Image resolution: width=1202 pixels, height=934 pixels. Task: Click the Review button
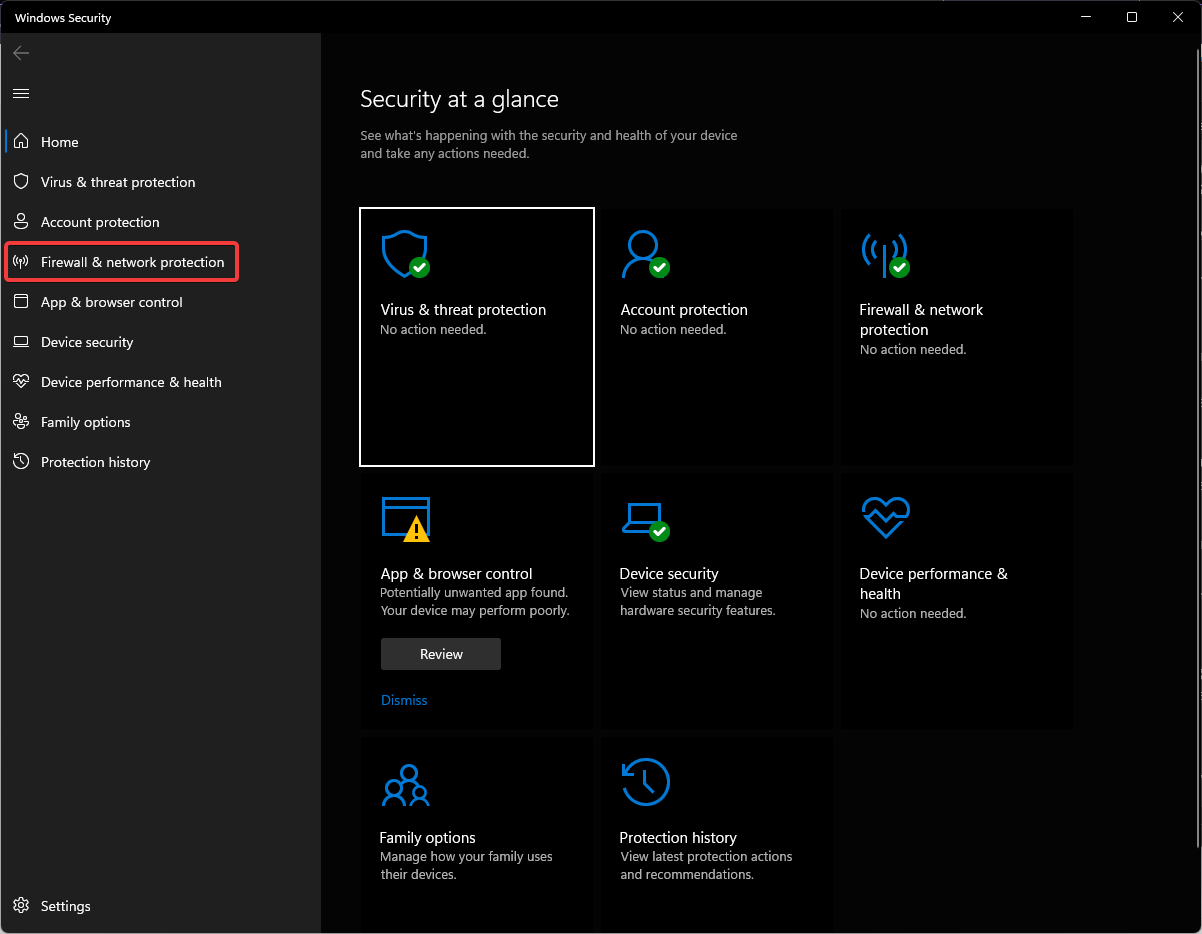tap(441, 654)
